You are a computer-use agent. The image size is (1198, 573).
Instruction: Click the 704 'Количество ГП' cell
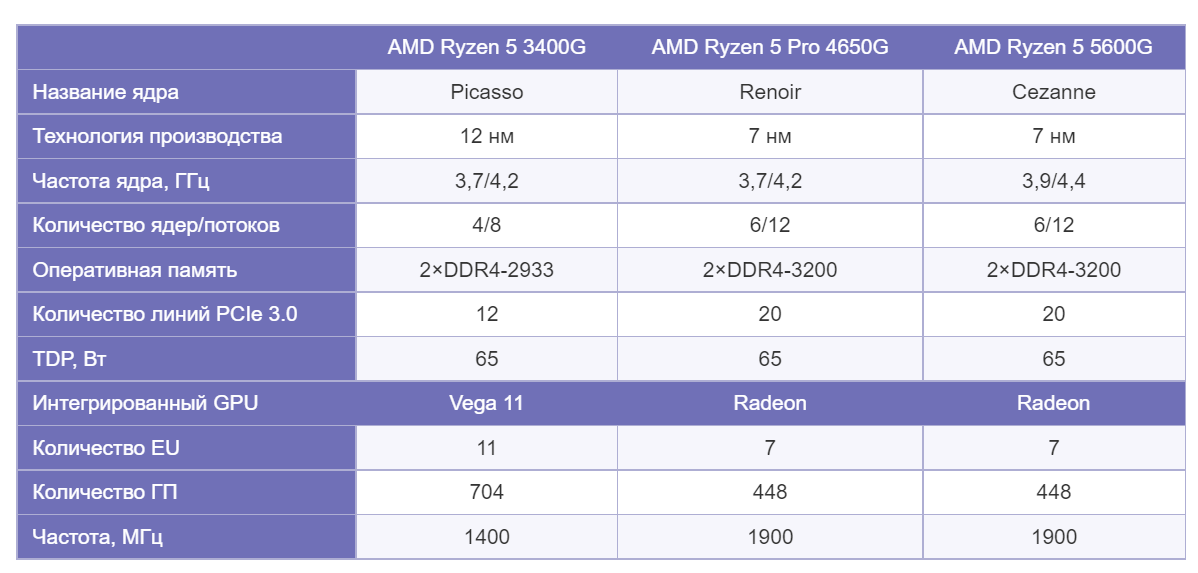[486, 492]
